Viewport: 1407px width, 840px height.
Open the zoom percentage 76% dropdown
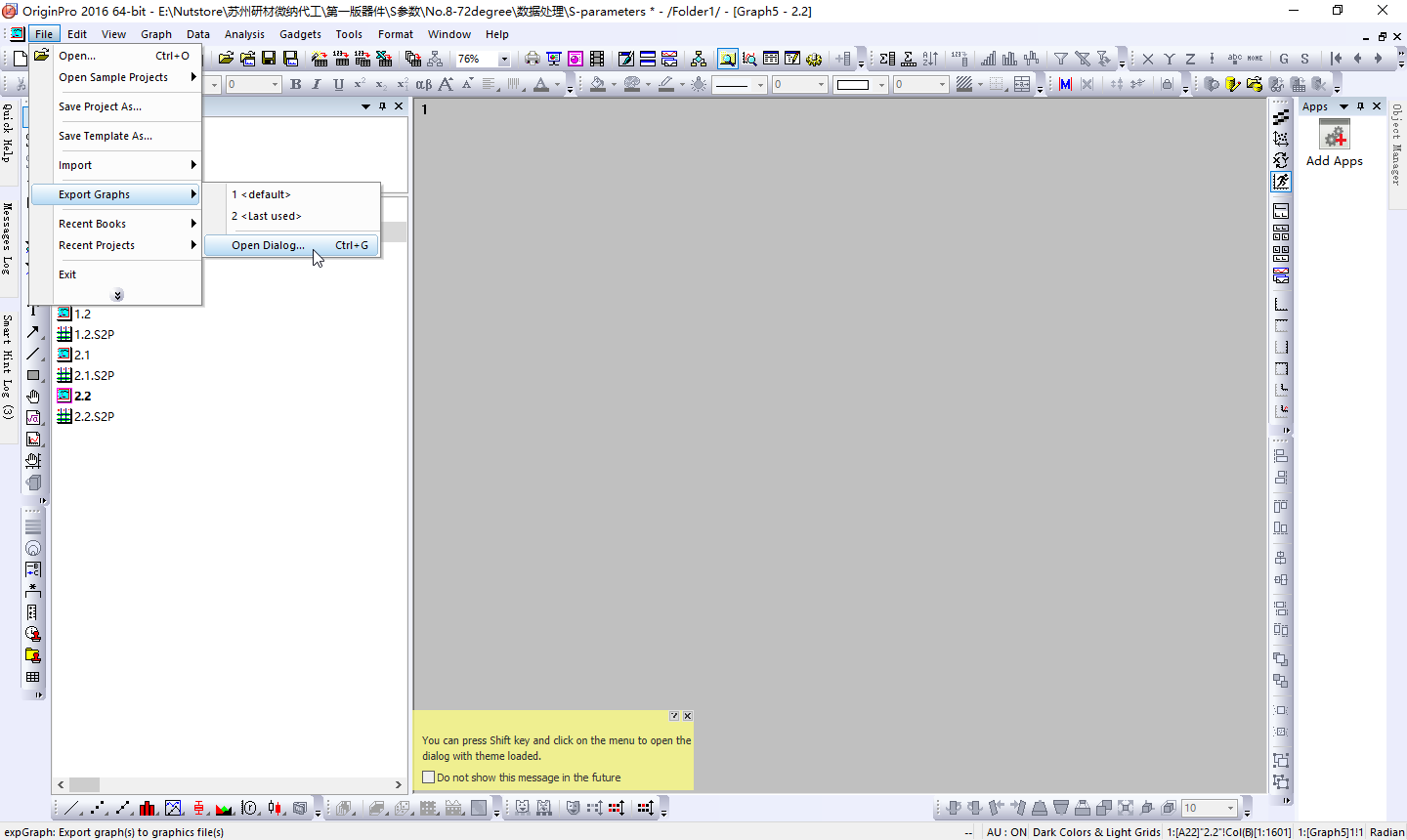(504, 59)
